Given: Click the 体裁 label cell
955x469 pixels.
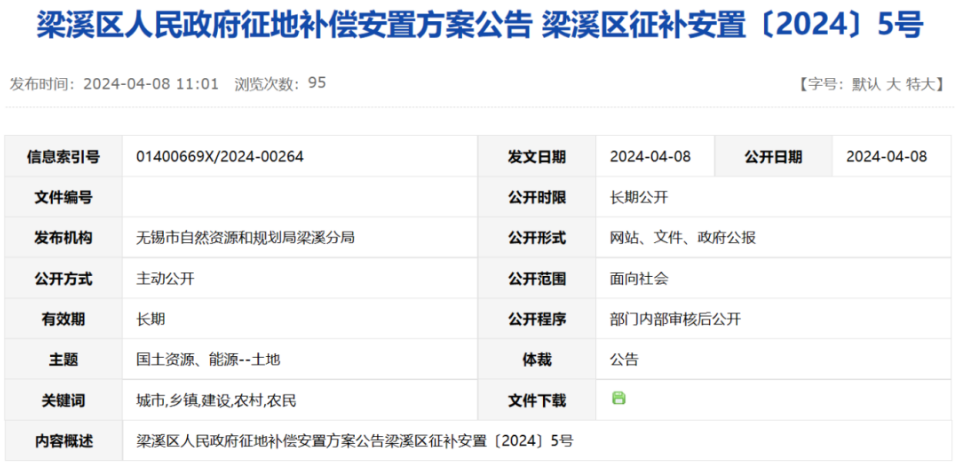Looking at the screenshot, I should click(x=537, y=359).
